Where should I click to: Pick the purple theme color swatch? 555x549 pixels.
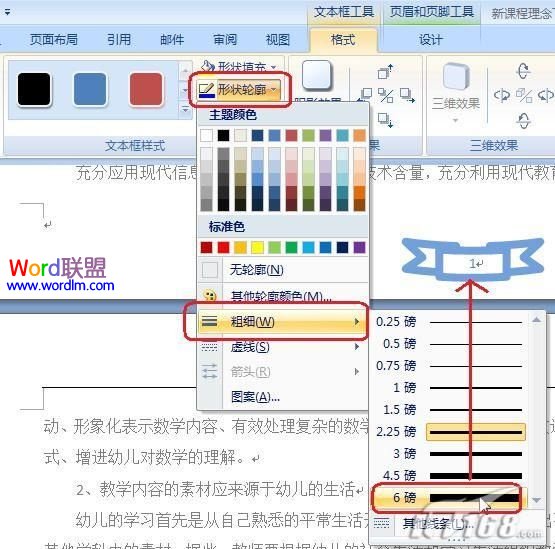(x=325, y=135)
